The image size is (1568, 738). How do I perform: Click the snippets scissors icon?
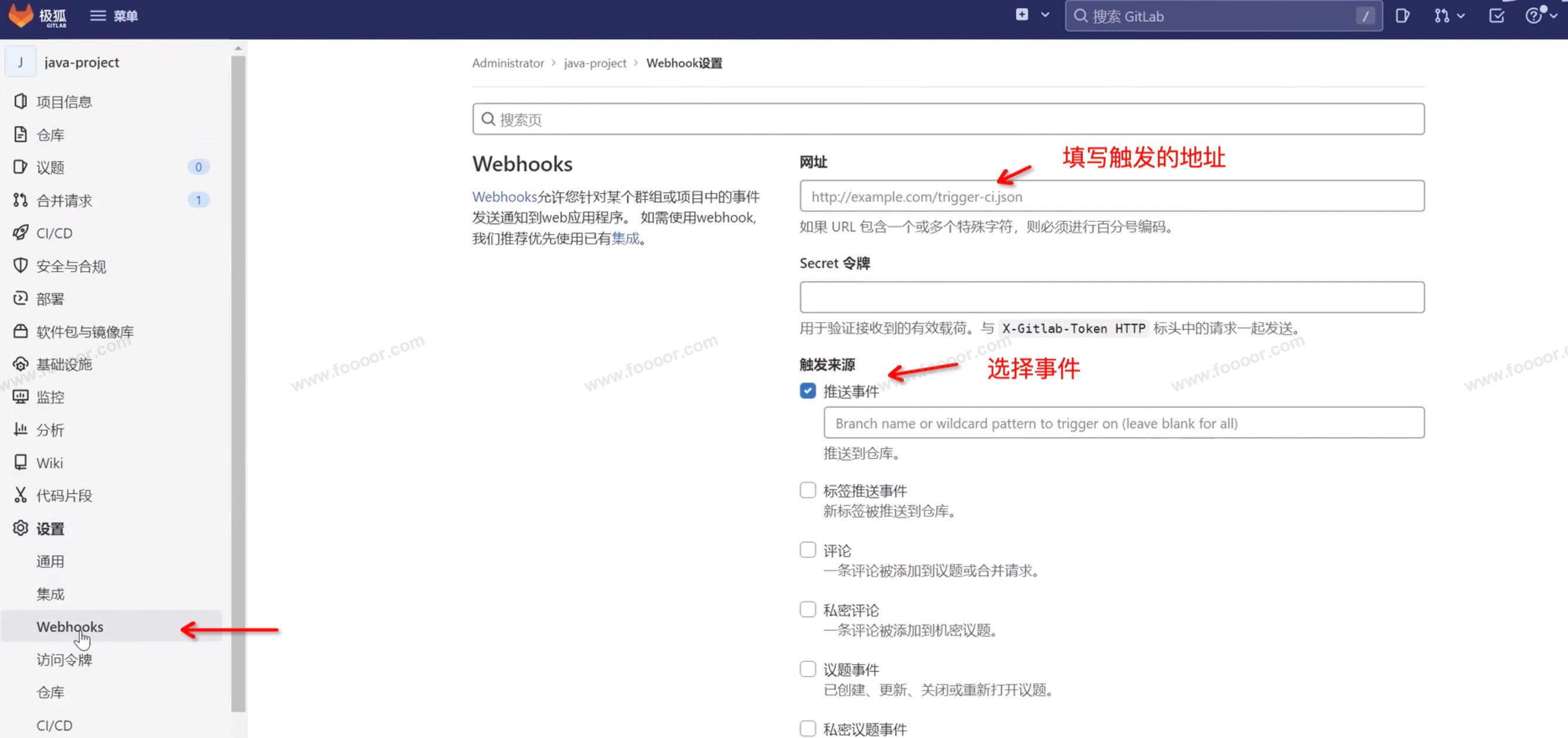[x=20, y=495]
